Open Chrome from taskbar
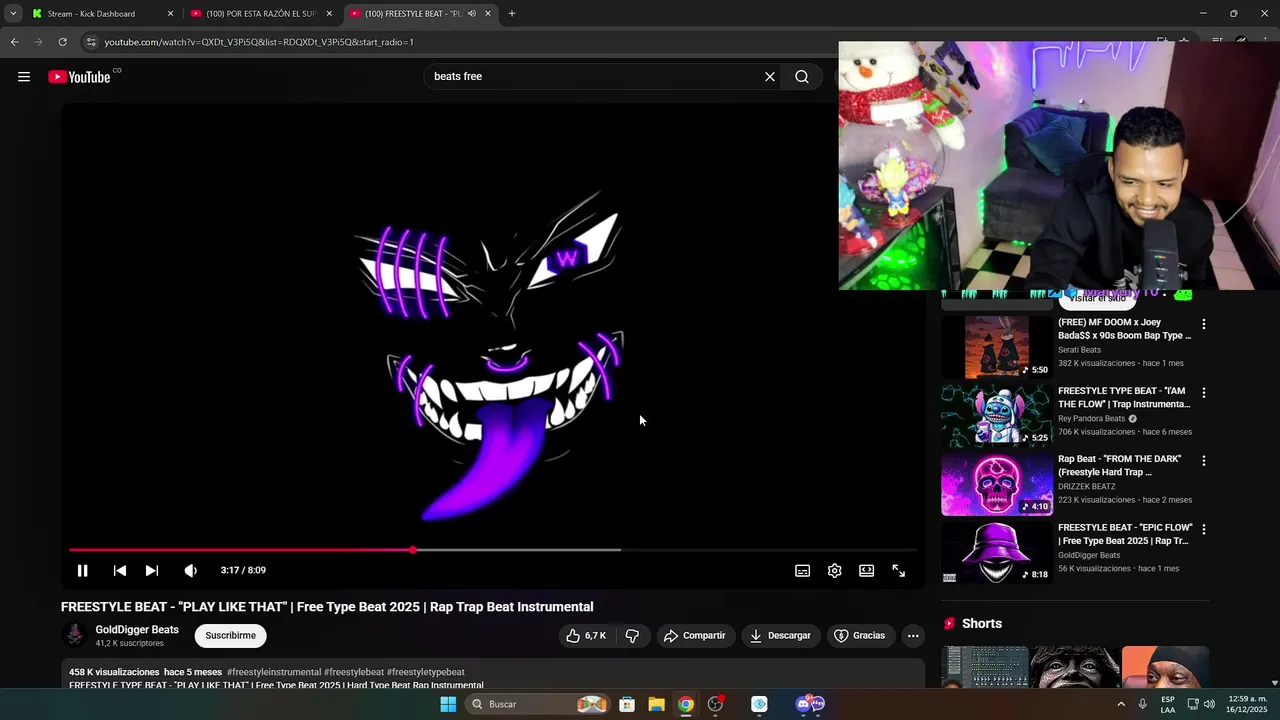The width and height of the screenshot is (1280, 720). [686, 704]
